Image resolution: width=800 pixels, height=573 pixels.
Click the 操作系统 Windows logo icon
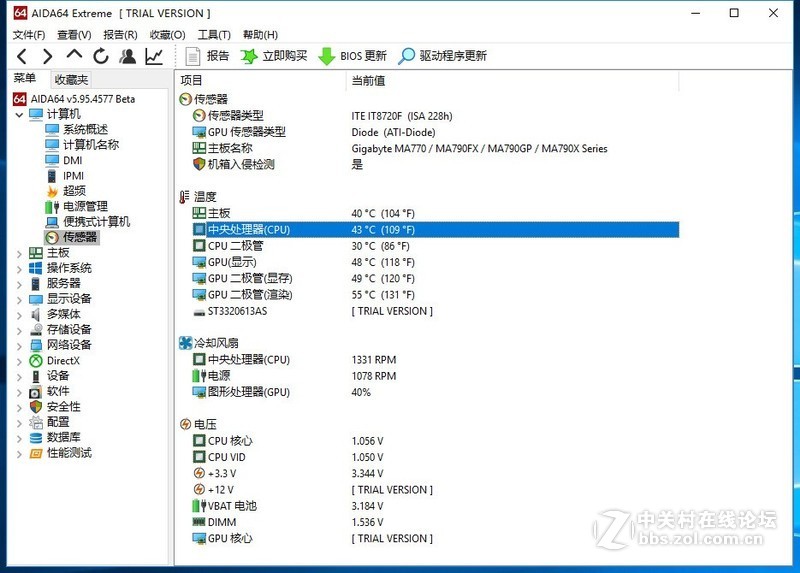pos(36,268)
